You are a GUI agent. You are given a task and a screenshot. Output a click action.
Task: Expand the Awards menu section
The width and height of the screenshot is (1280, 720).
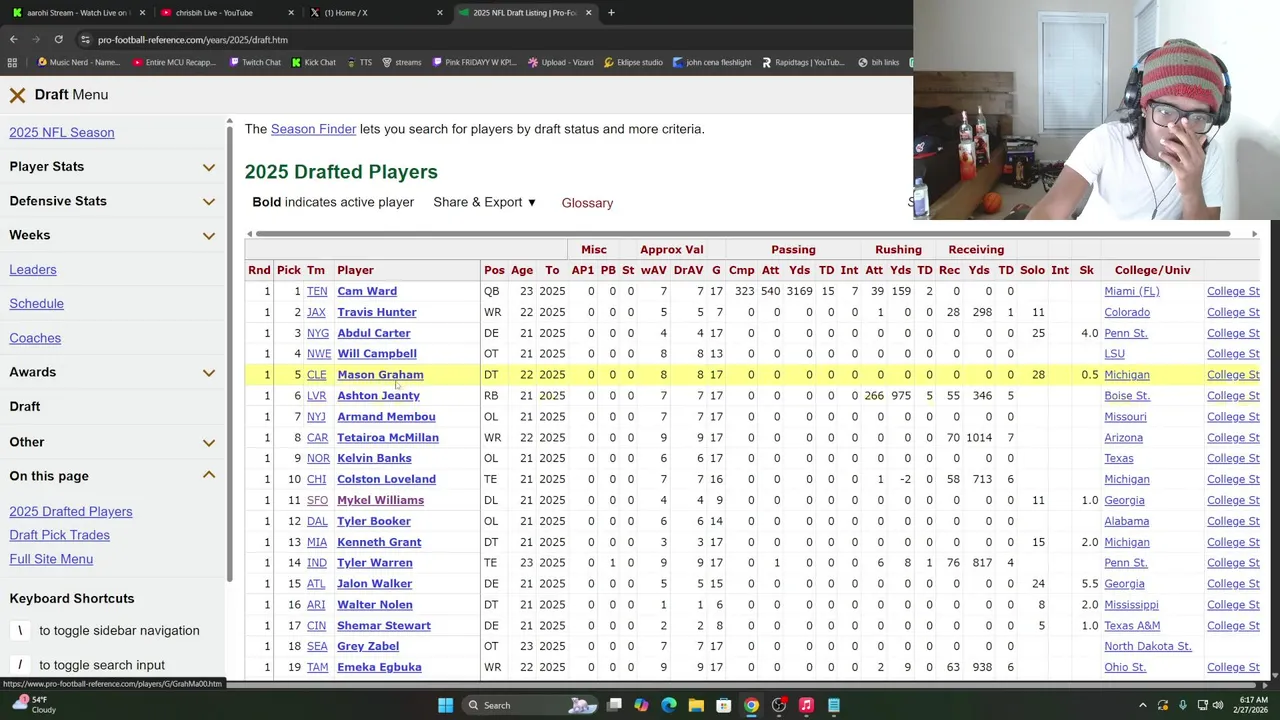click(112, 372)
